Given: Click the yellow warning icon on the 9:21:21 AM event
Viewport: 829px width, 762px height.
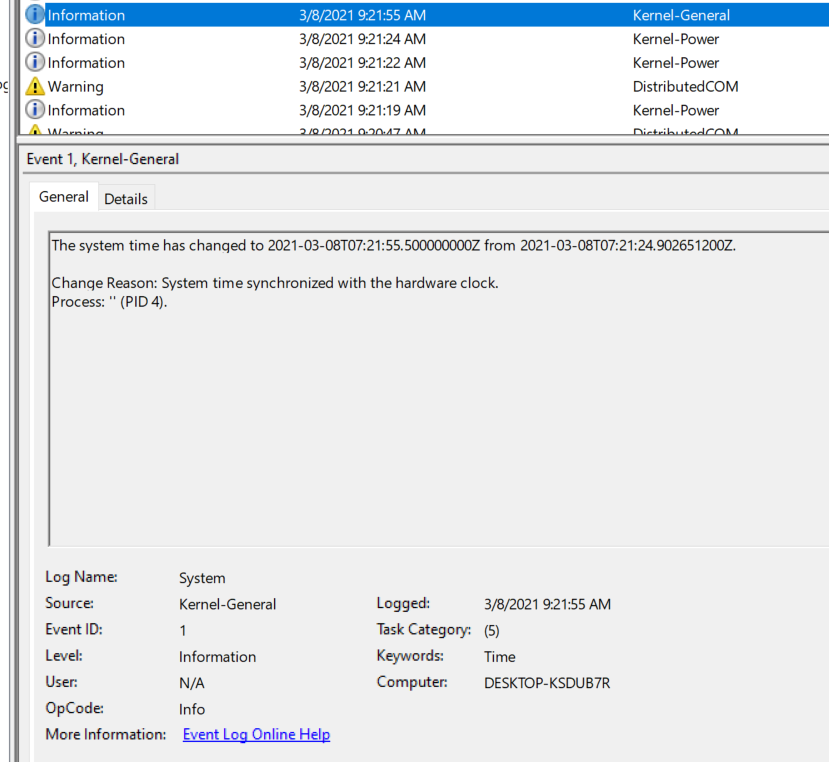Looking at the screenshot, I should coord(35,87).
